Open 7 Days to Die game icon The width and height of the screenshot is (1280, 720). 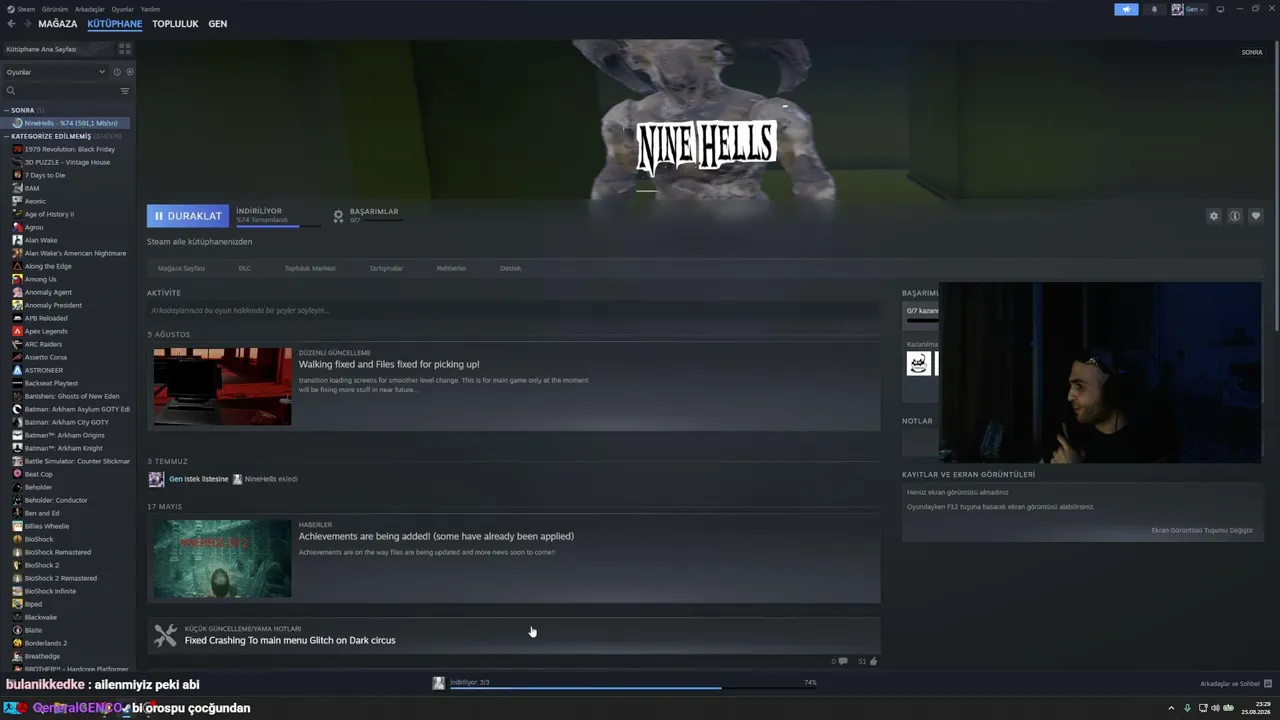click(17, 175)
